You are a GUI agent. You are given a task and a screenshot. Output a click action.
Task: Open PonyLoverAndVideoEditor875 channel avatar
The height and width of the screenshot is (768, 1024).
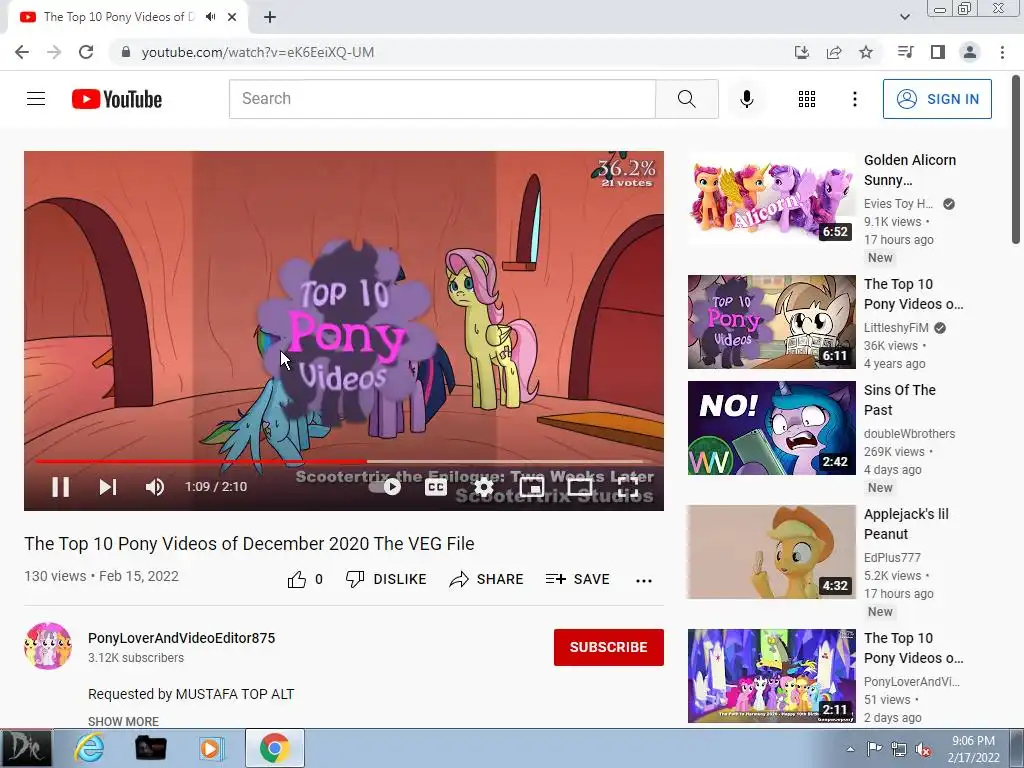click(48, 646)
